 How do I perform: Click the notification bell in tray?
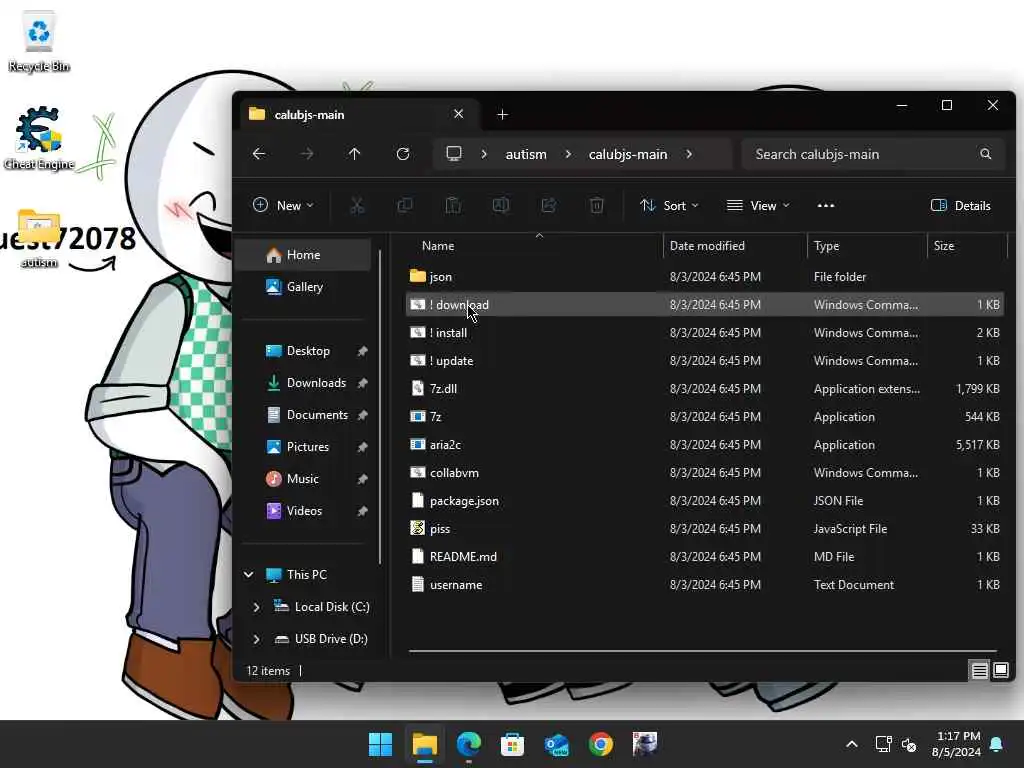(x=997, y=744)
